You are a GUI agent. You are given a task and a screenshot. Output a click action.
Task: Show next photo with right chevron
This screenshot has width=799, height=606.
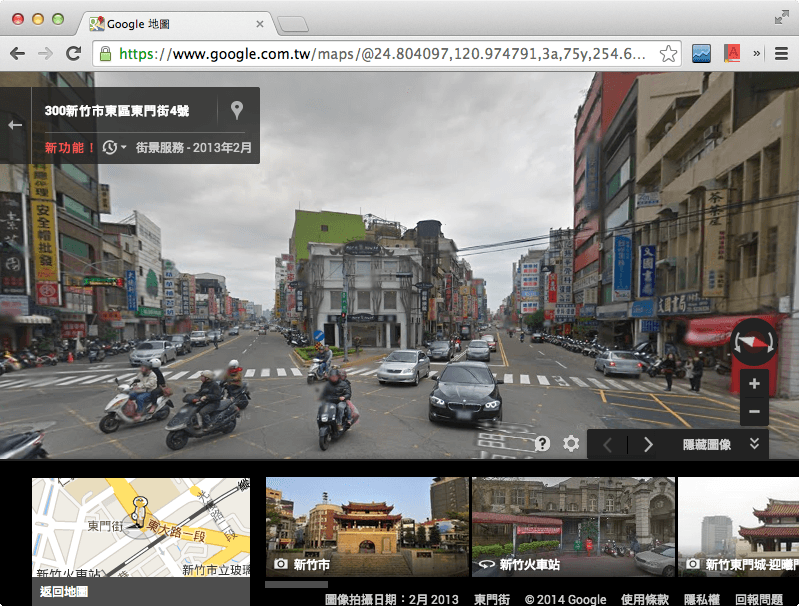coord(648,445)
